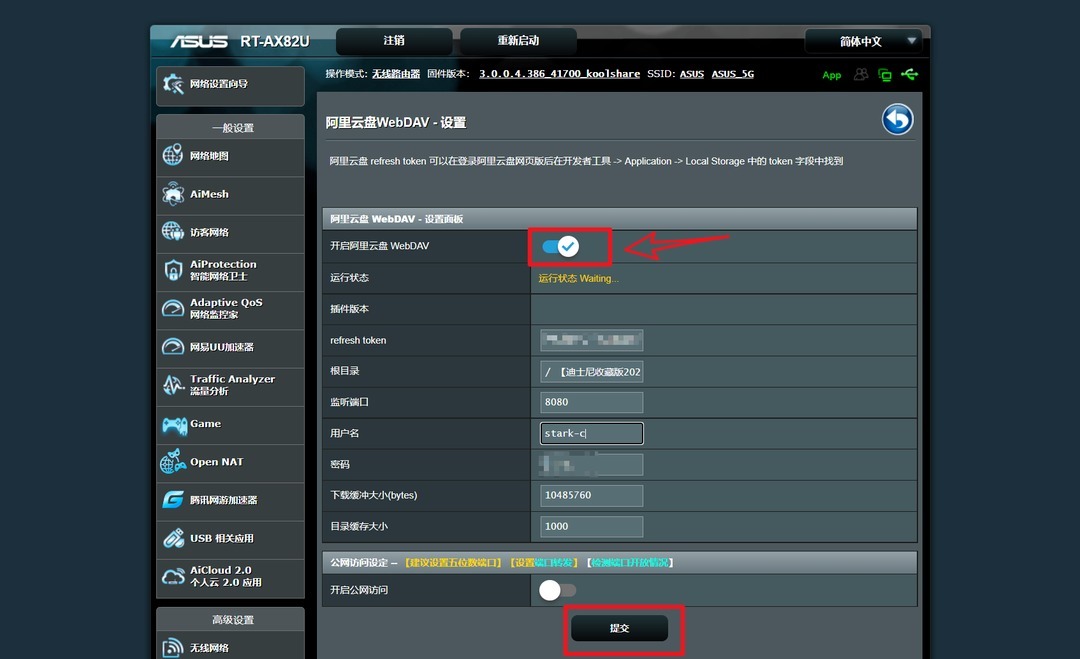Screen dimensions: 1080x659
Task: Select the 访客网络 guest network icon
Action: click(x=173, y=232)
